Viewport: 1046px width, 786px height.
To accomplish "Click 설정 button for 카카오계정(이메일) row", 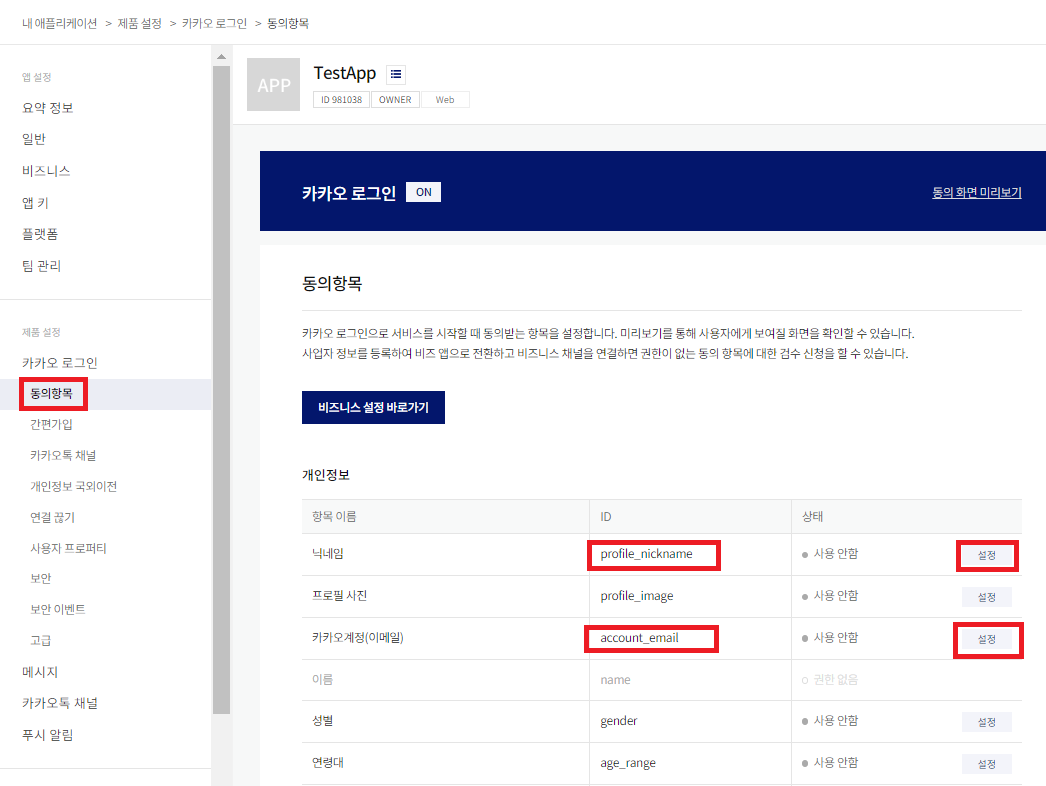I will pyautogui.click(x=987, y=639).
